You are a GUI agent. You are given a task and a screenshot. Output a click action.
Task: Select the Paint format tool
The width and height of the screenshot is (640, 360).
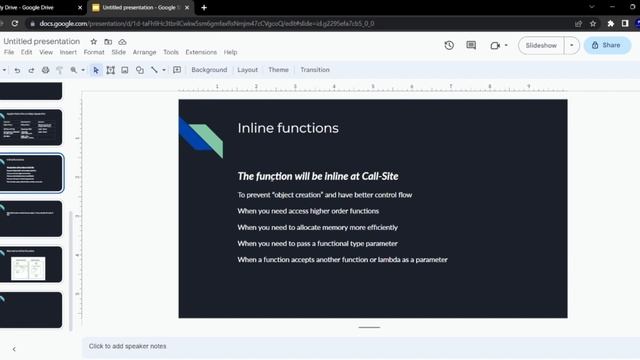pyautogui.click(x=60, y=70)
